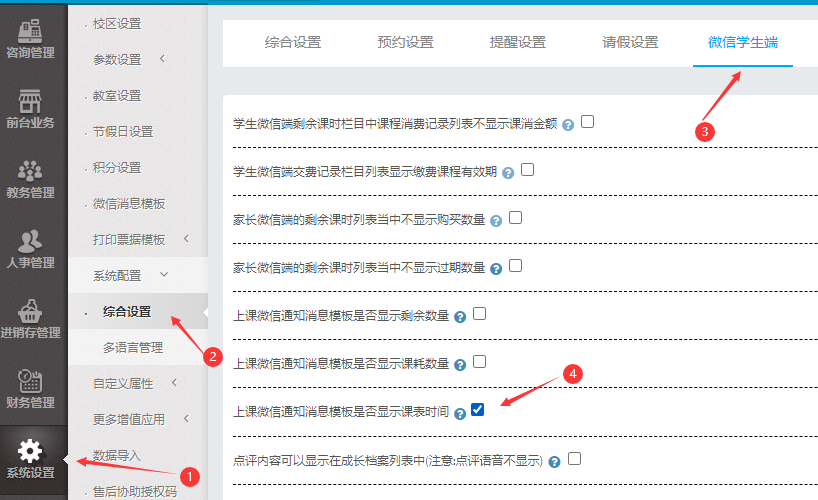Open 微信消息模板 in the side menu
This screenshot has height=500, width=818.
(129, 204)
